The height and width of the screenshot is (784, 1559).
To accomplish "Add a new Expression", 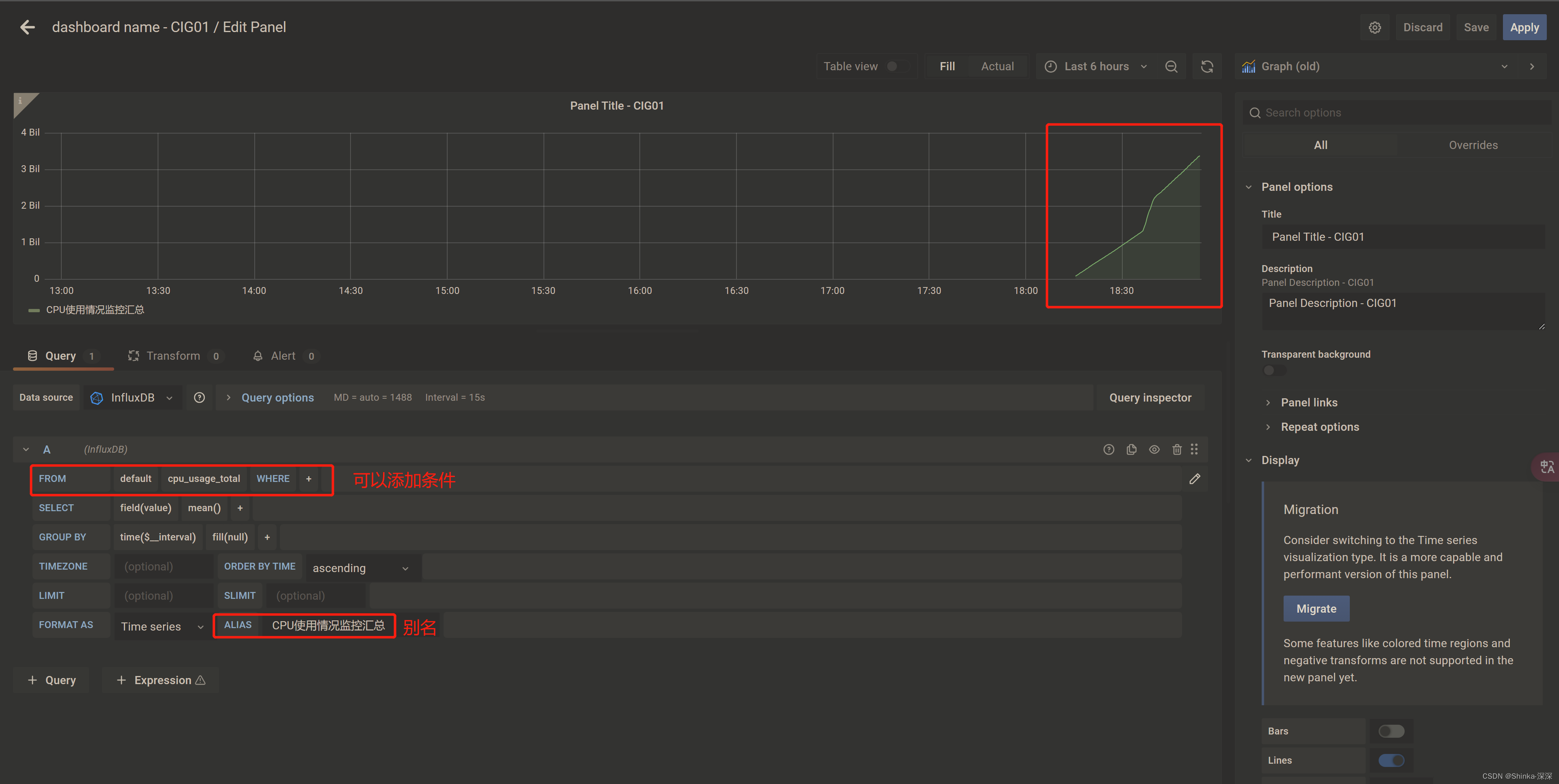I will pyautogui.click(x=160, y=680).
